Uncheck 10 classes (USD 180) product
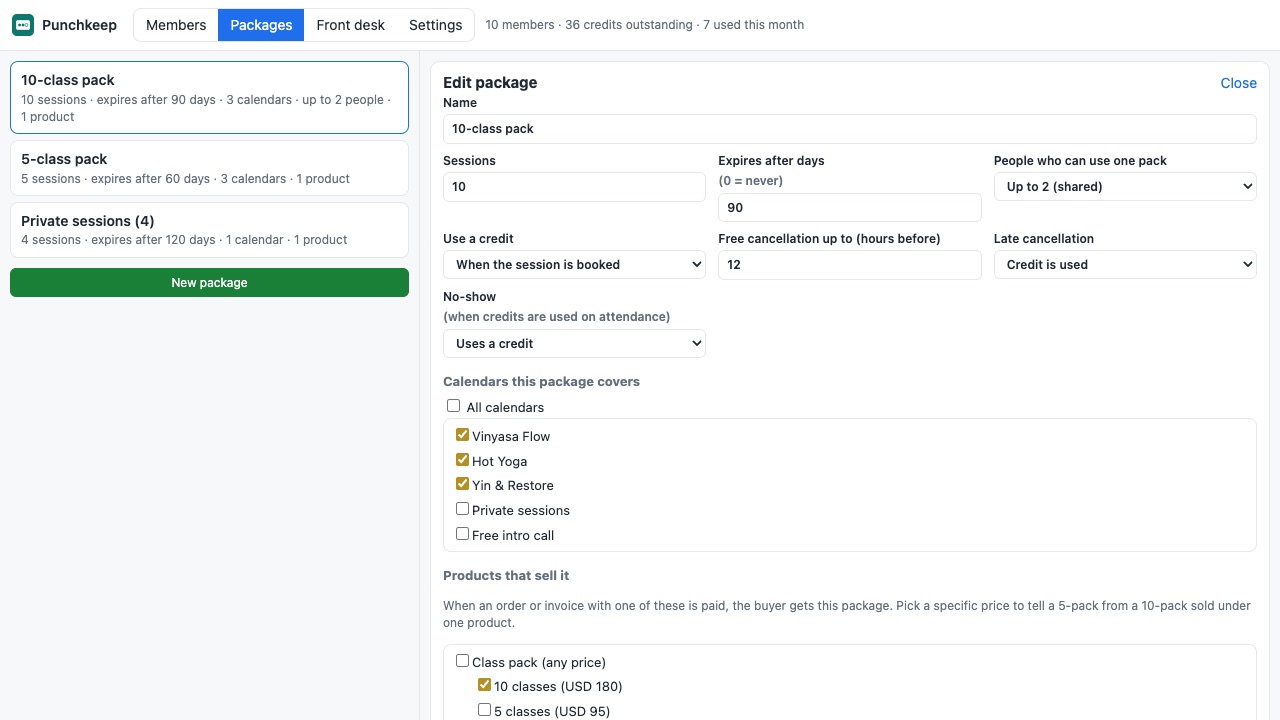The width and height of the screenshot is (1280, 720). (484, 685)
